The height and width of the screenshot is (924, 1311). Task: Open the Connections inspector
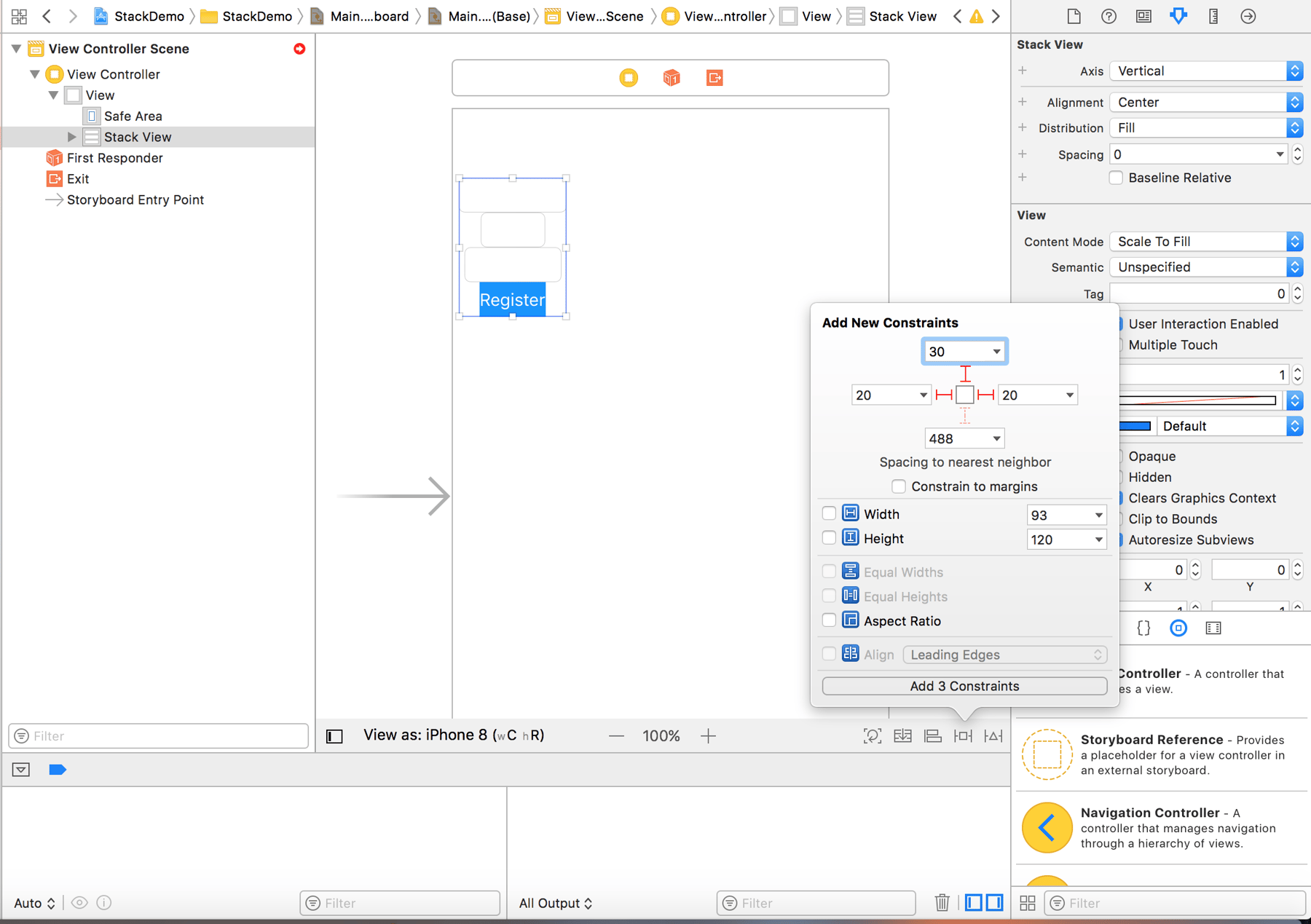point(1248,16)
